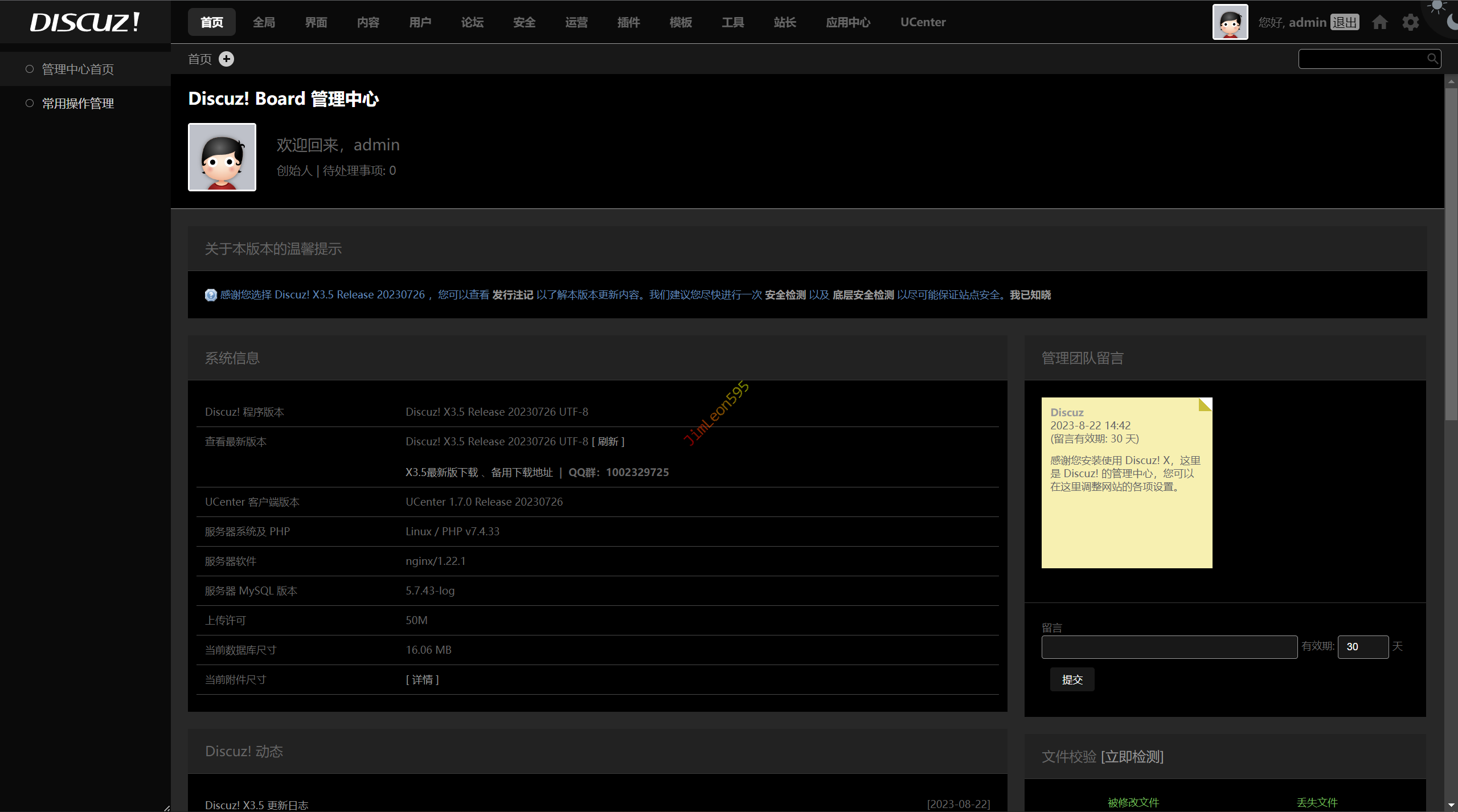The image size is (1458, 812).
Task: Click the 退出 logout button
Action: tap(1345, 22)
